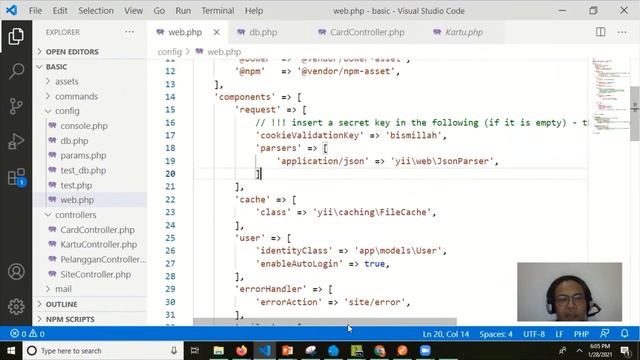This screenshot has width=640, height=360.
Task: Change indentation via Spaces: 4
Action: click(x=496, y=334)
